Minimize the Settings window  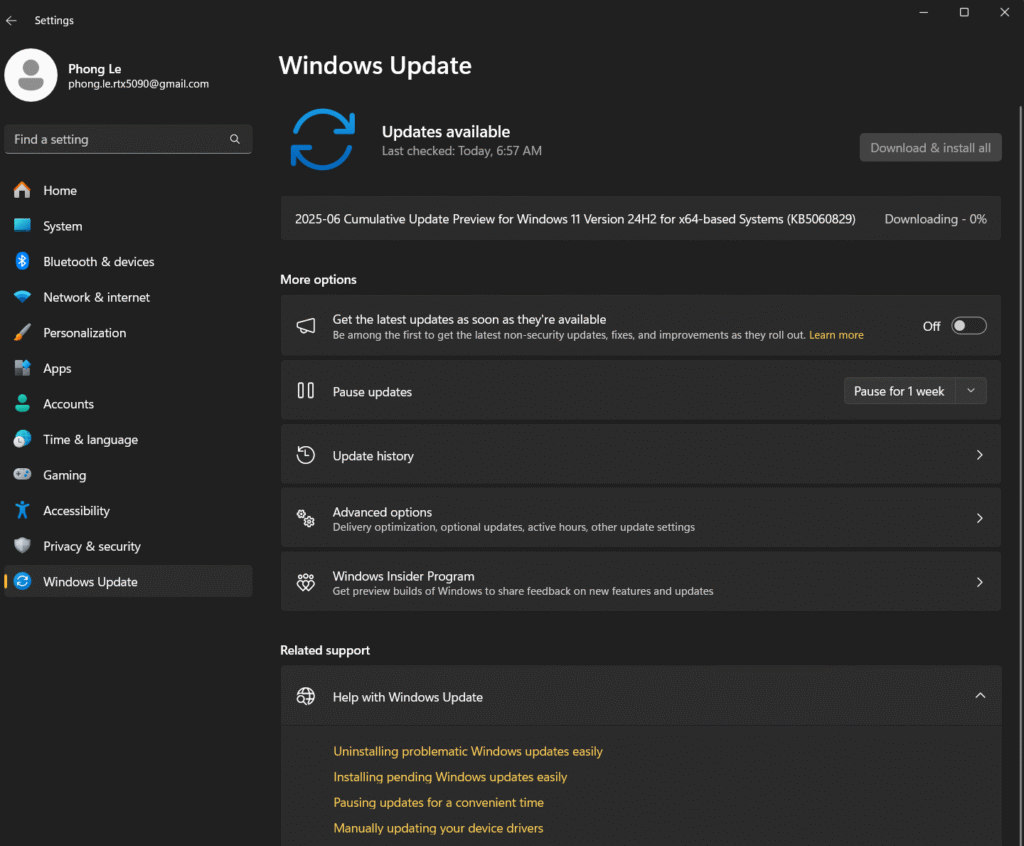coord(923,12)
